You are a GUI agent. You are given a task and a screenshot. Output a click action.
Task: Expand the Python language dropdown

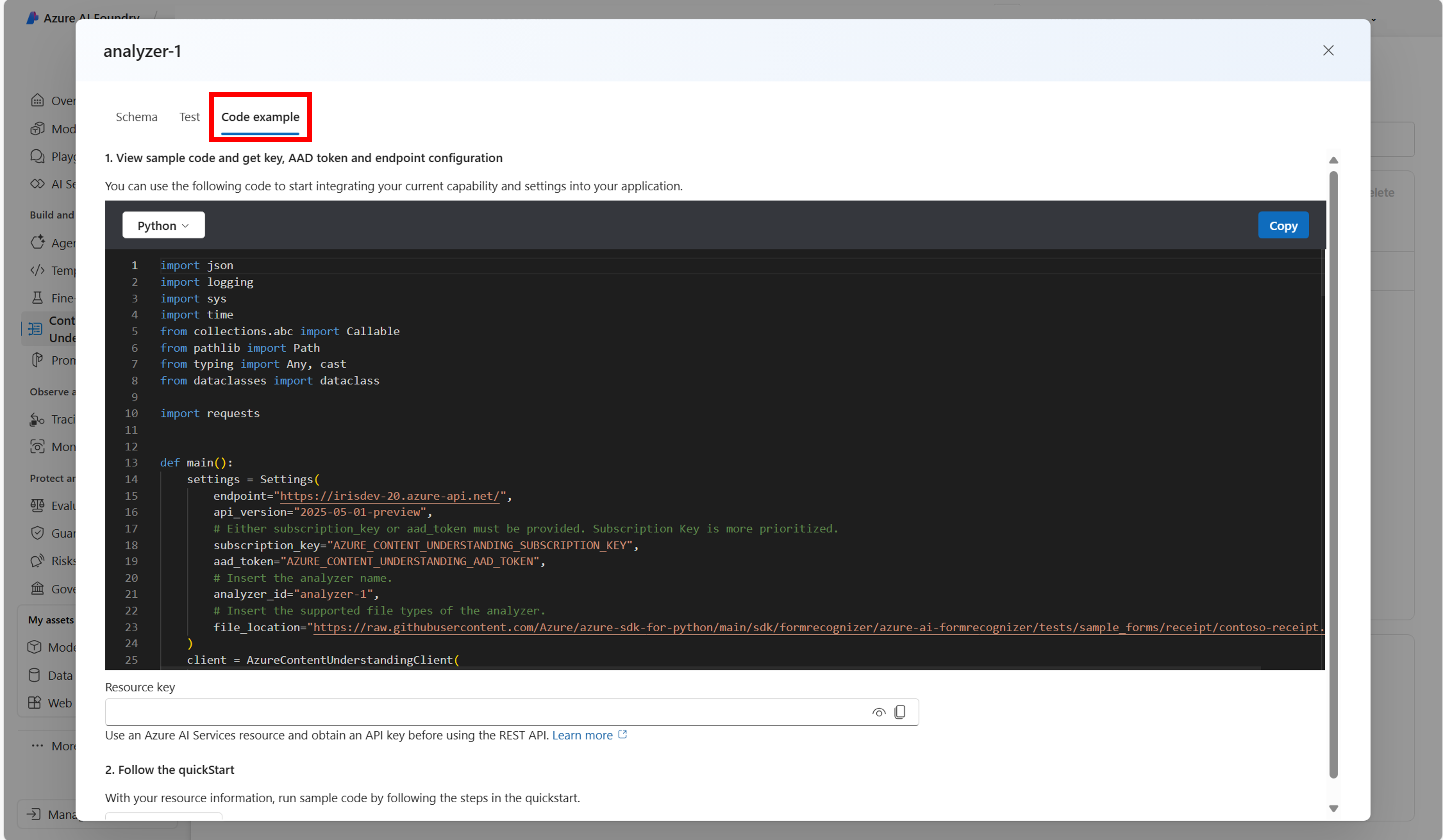[163, 225]
